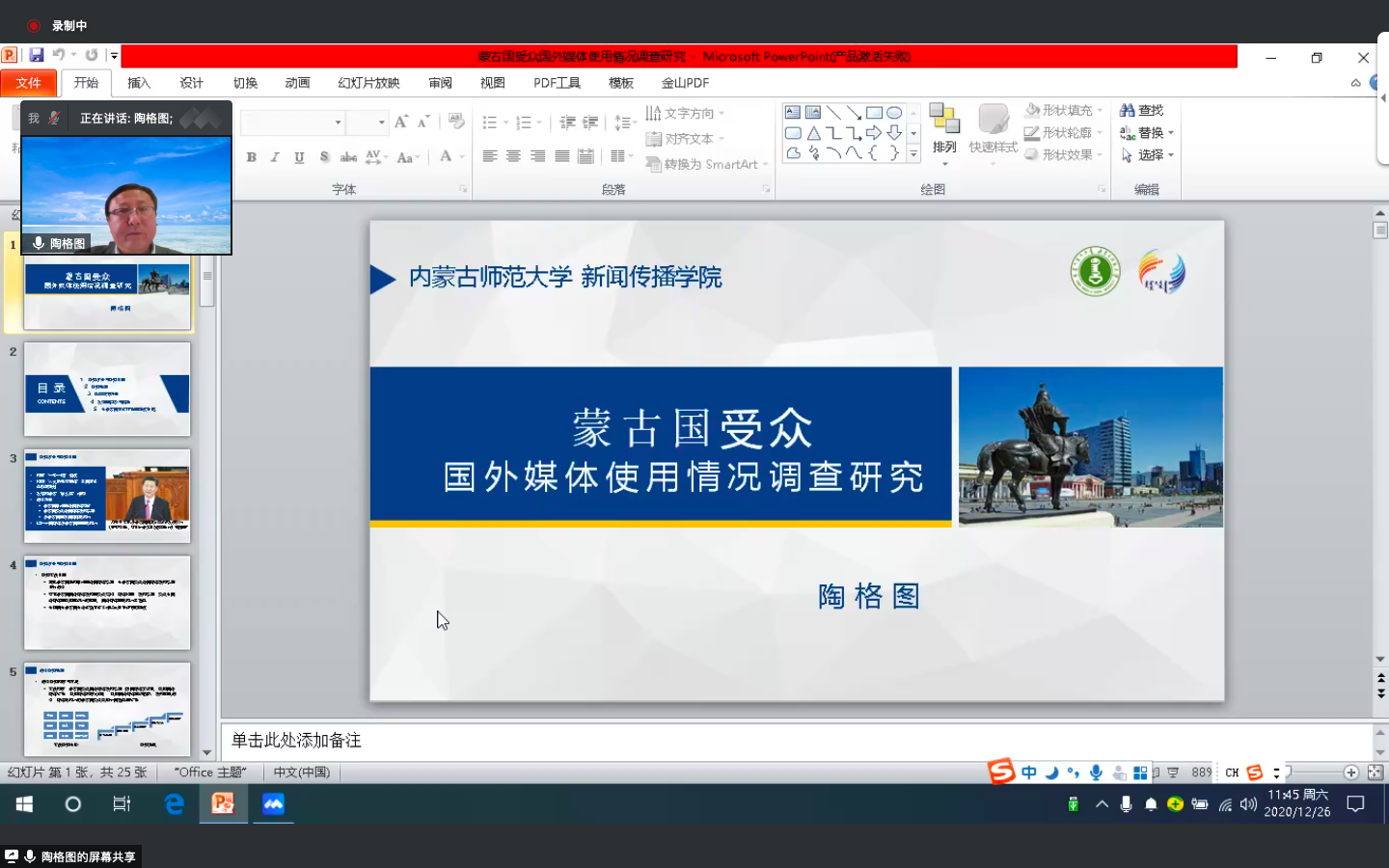Expand the Select (选择) dropdown
Screen dimensions: 1389x868
(x=1148, y=155)
